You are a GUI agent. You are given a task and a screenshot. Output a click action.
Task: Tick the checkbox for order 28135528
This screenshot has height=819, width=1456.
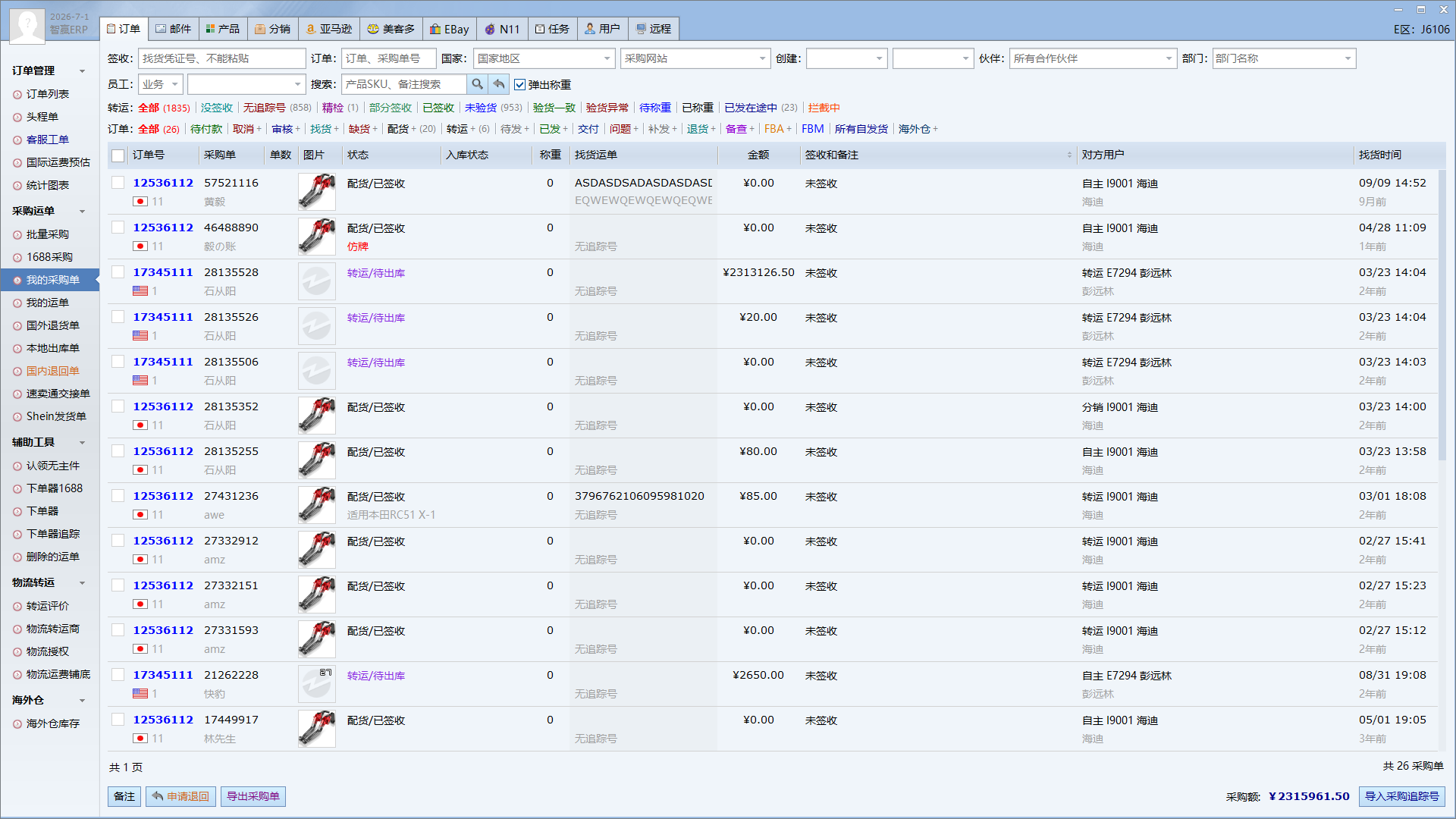[118, 271]
